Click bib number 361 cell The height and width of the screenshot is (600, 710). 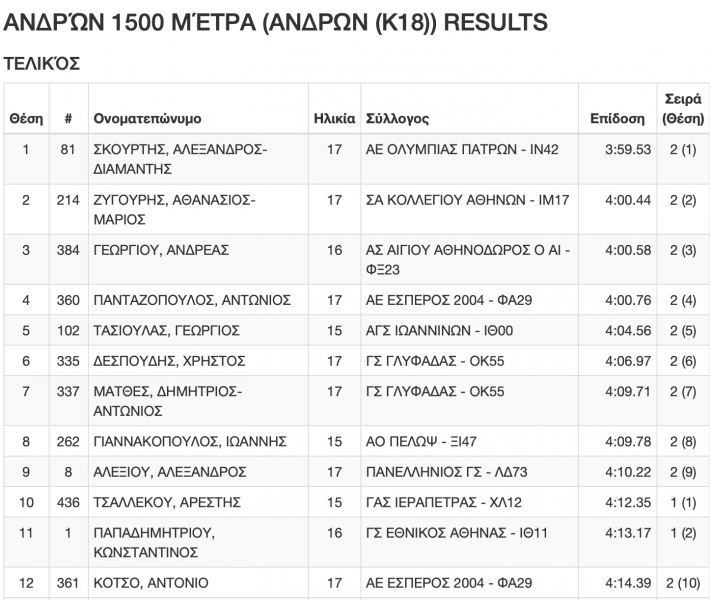[x=68, y=583]
